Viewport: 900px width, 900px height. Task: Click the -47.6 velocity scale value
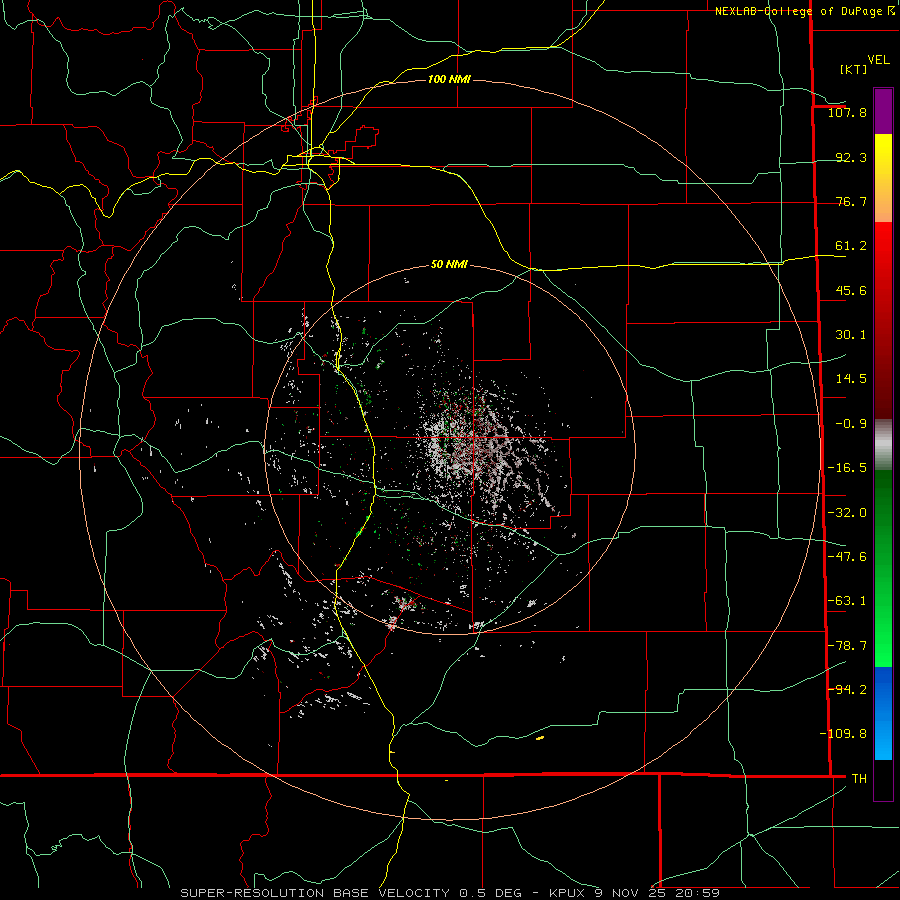click(847, 557)
